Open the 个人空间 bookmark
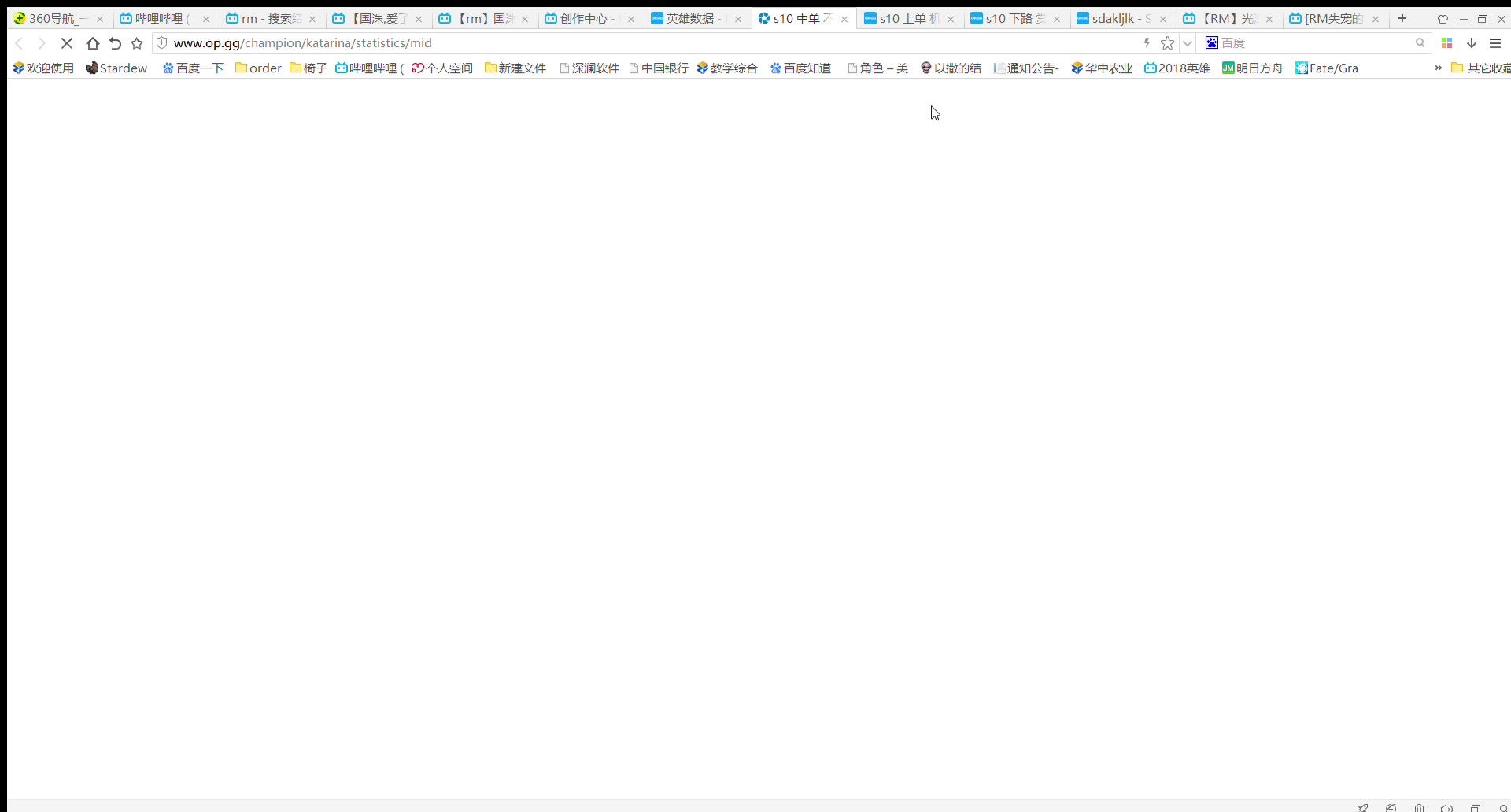This screenshot has width=1511, height=812. point(442,68)
